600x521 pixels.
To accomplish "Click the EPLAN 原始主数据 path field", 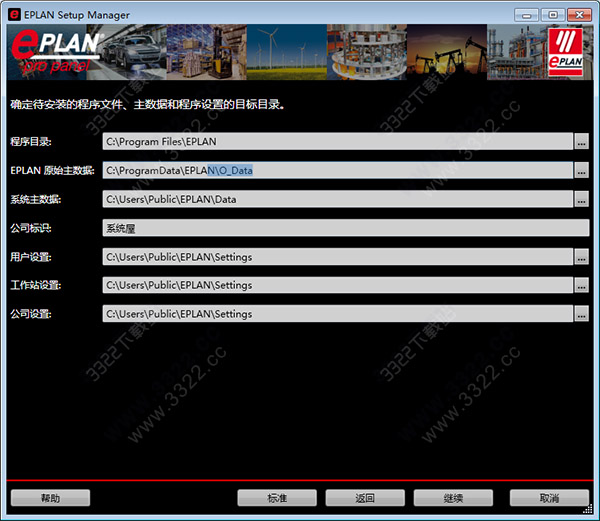I will (338, 170).
